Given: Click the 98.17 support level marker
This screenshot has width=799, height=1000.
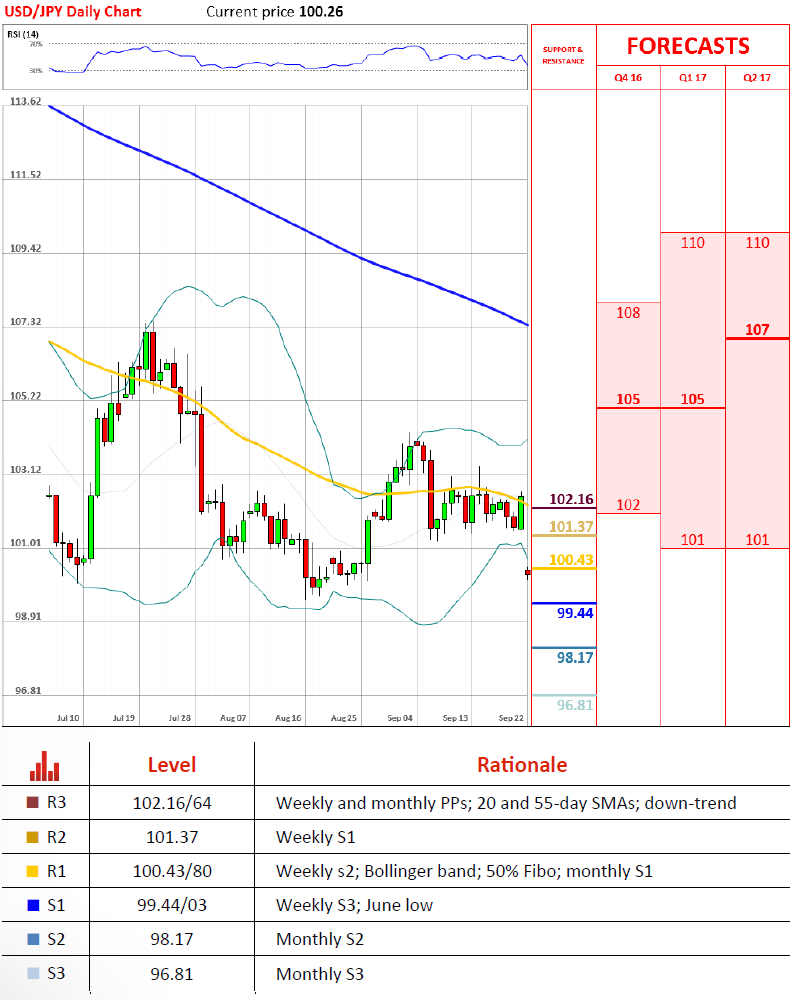Looking at the screenshot, I should pos(575,658).
